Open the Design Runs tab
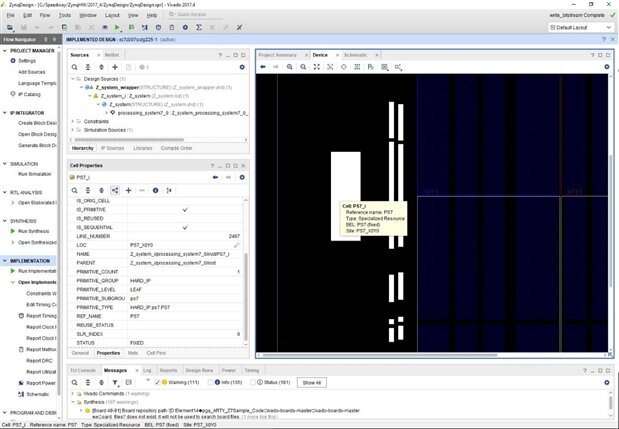Screen dimensions: 619x429 (199, 370)
